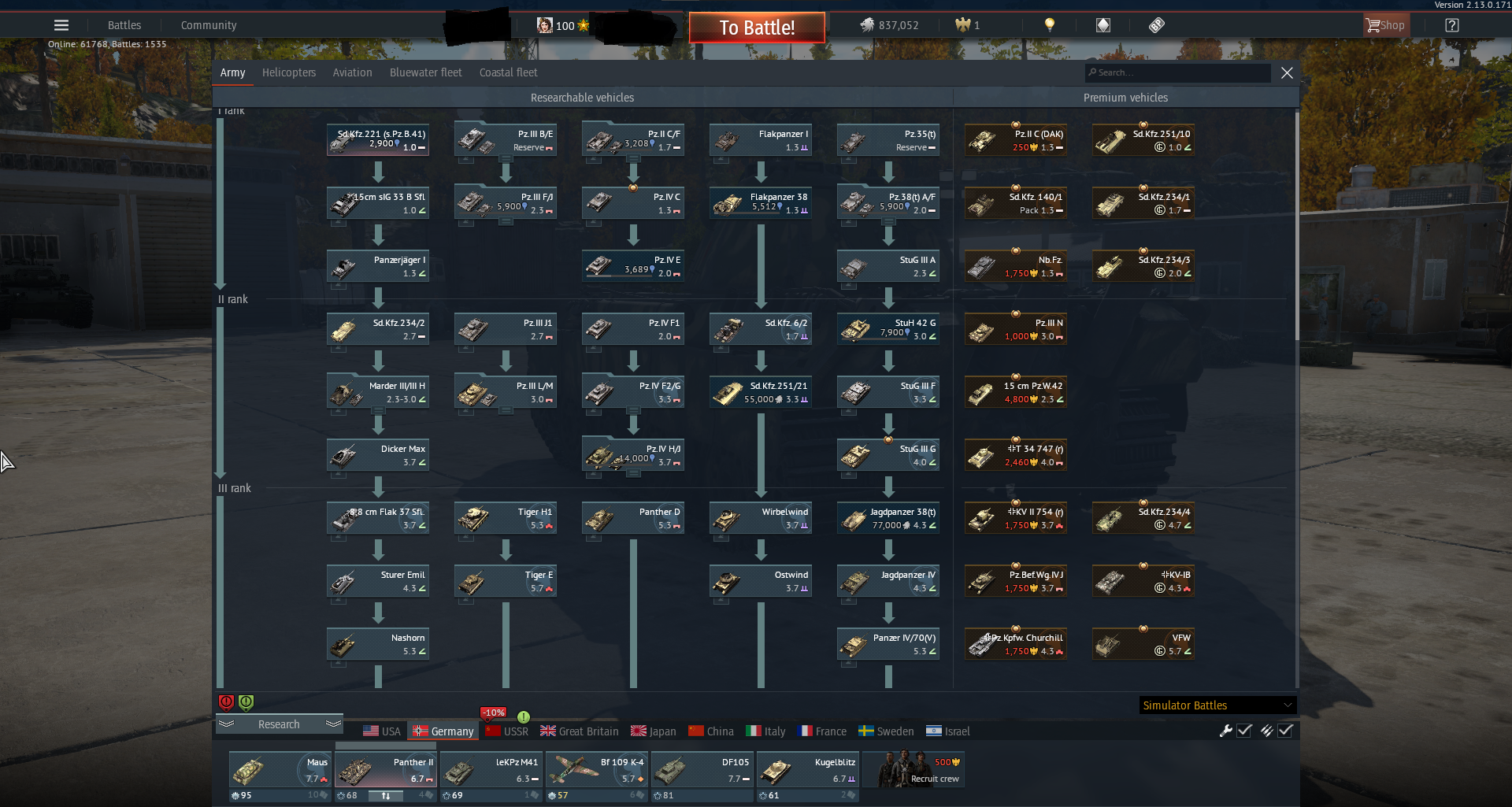Select the premium Nb.Fz. tank
1512x807 pixels.
point(1016,266)
